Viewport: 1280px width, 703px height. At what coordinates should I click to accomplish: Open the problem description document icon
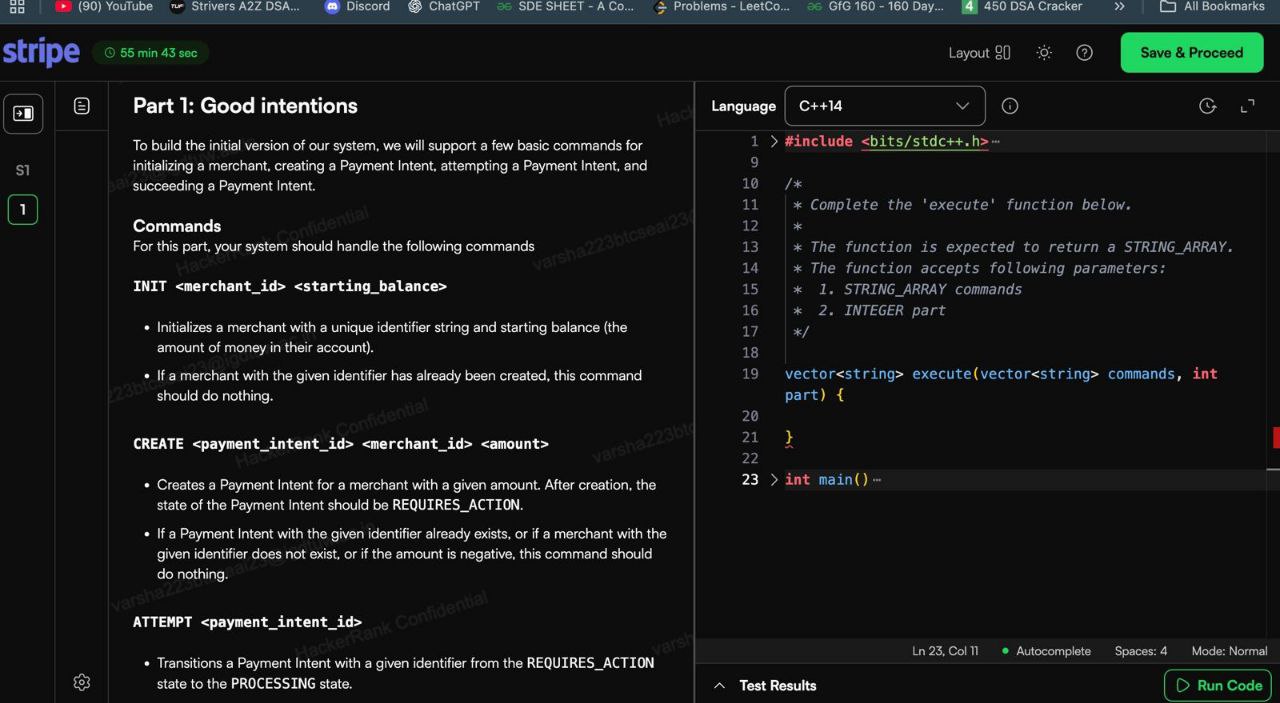point(82,106)
